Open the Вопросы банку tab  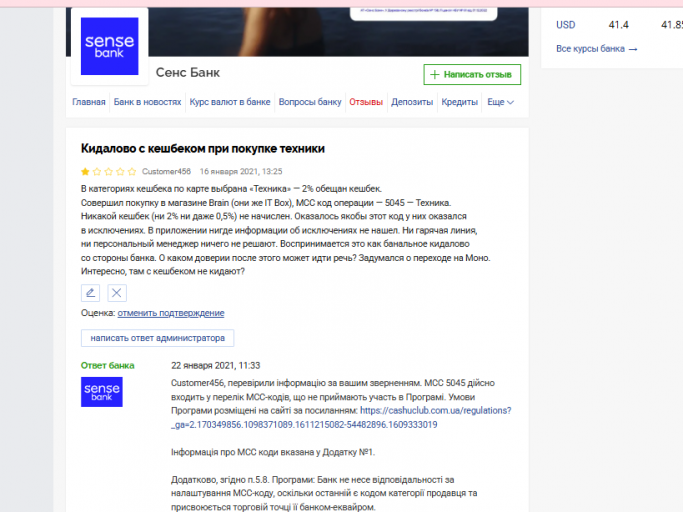[x=310, y=102]
